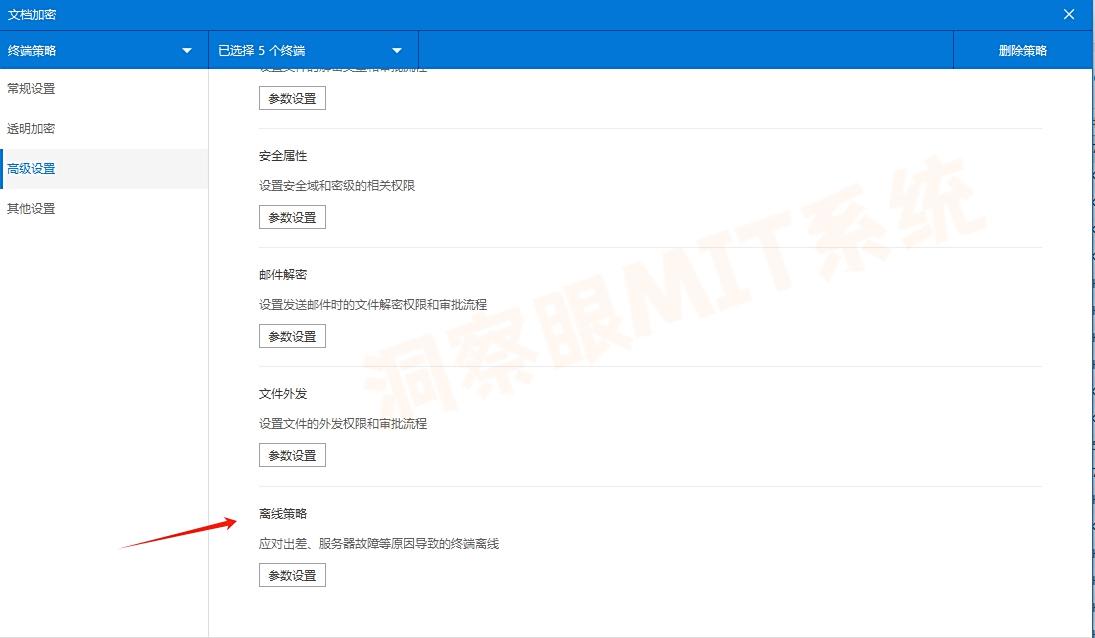1095x638 pixels.
Task: Click text 设置安全域和密级的相关权限
Action: click(337, 186)
